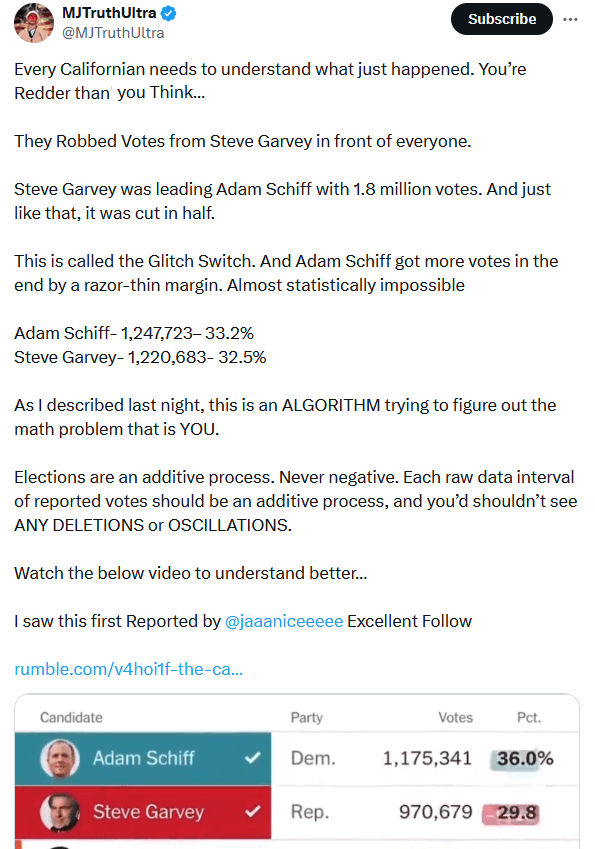Viewport: 595px width, 849px height.
Task: Click the Party column header
Action: tap(306, 717)
